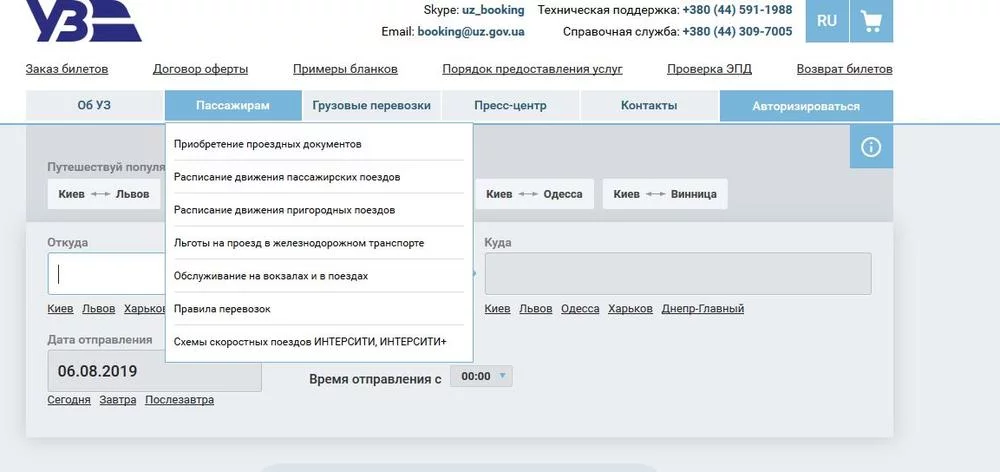This screenshot has width=1000, height=472.
Task: Pick Киев under Откуда field
Action: (60, 309)
